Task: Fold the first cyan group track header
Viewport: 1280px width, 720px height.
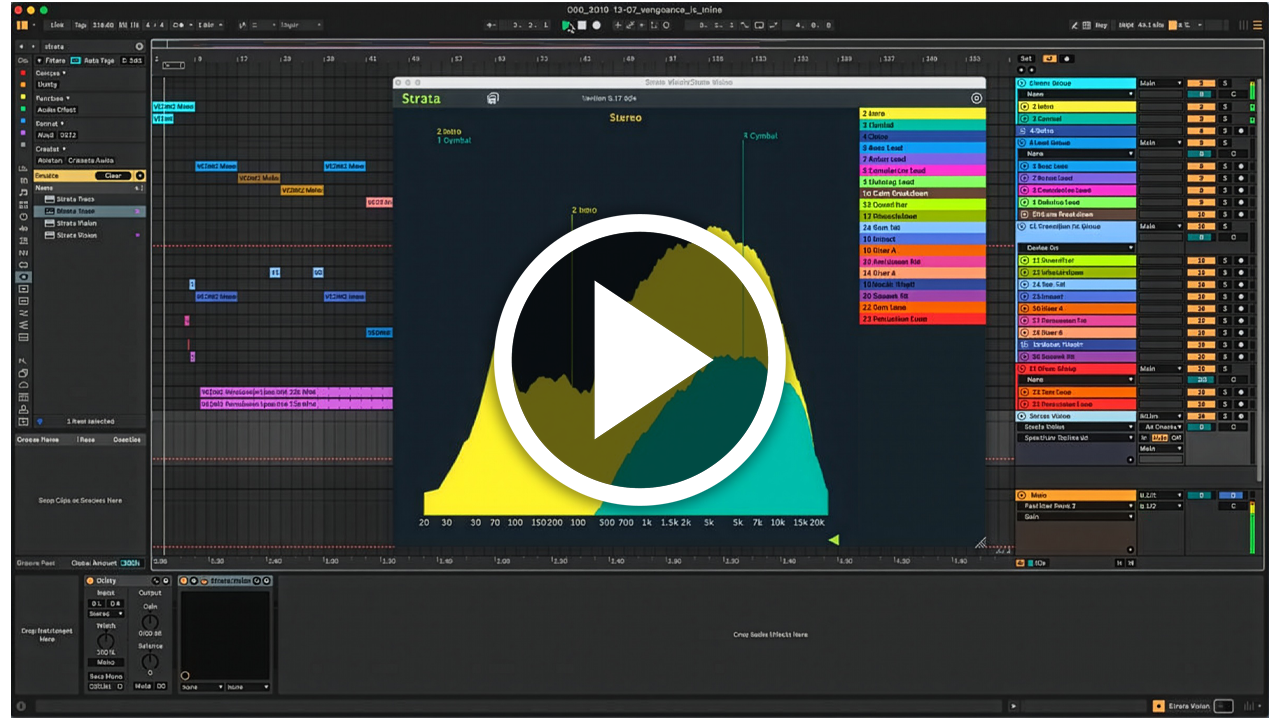Action: [1024, 83]
